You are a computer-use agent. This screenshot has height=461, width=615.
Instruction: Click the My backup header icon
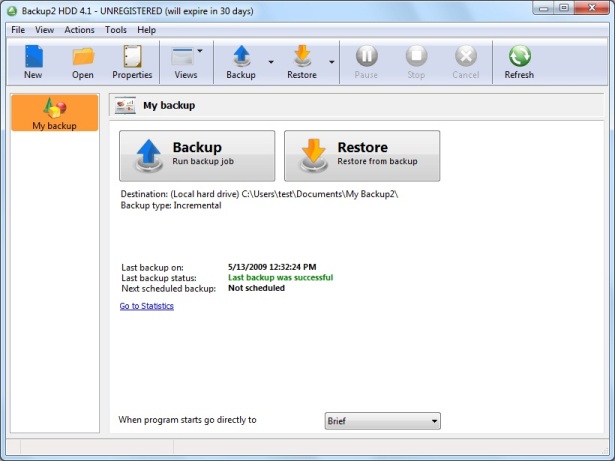coord(125,105)
